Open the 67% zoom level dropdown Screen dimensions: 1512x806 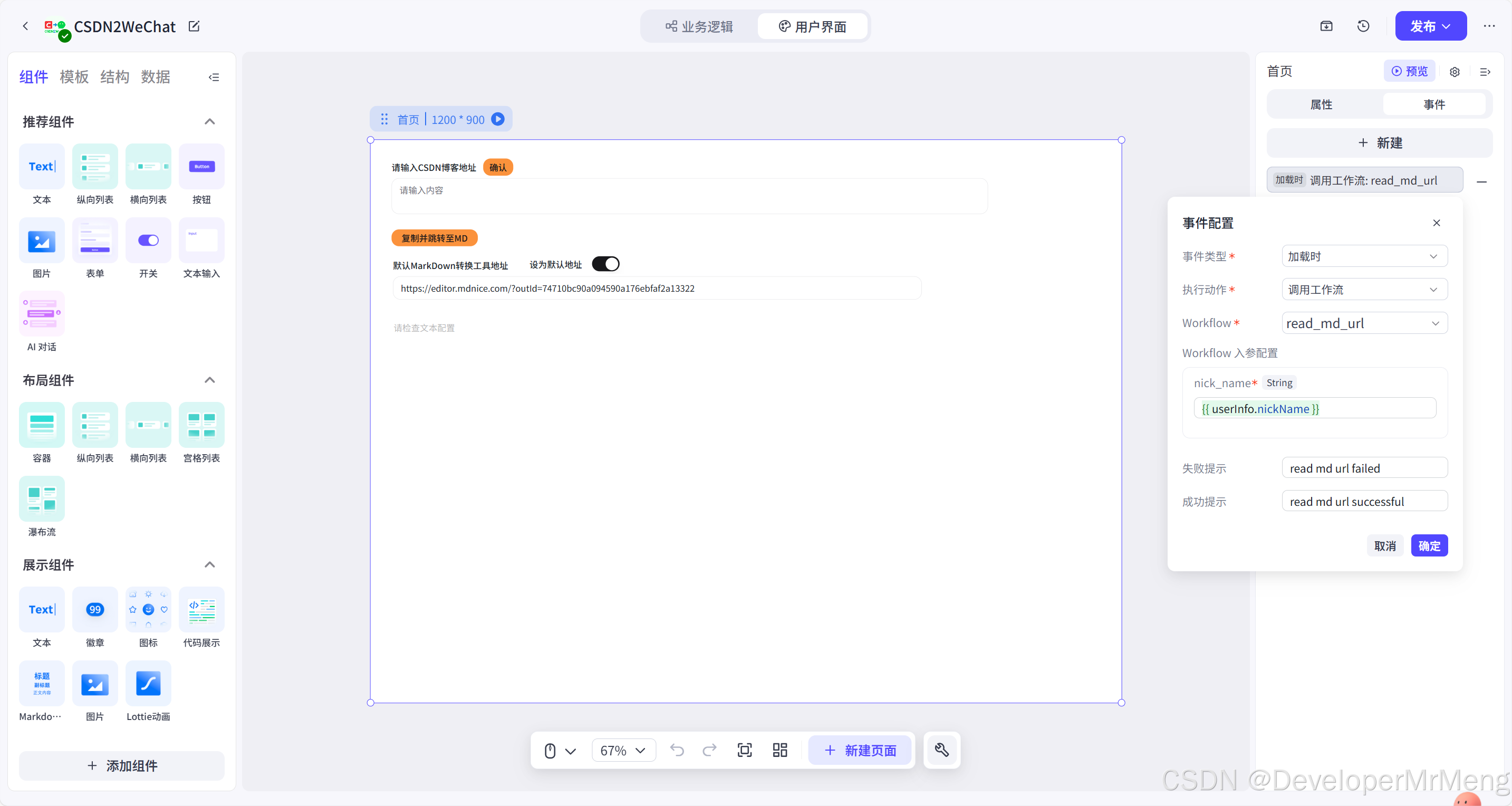coord(623,750)
